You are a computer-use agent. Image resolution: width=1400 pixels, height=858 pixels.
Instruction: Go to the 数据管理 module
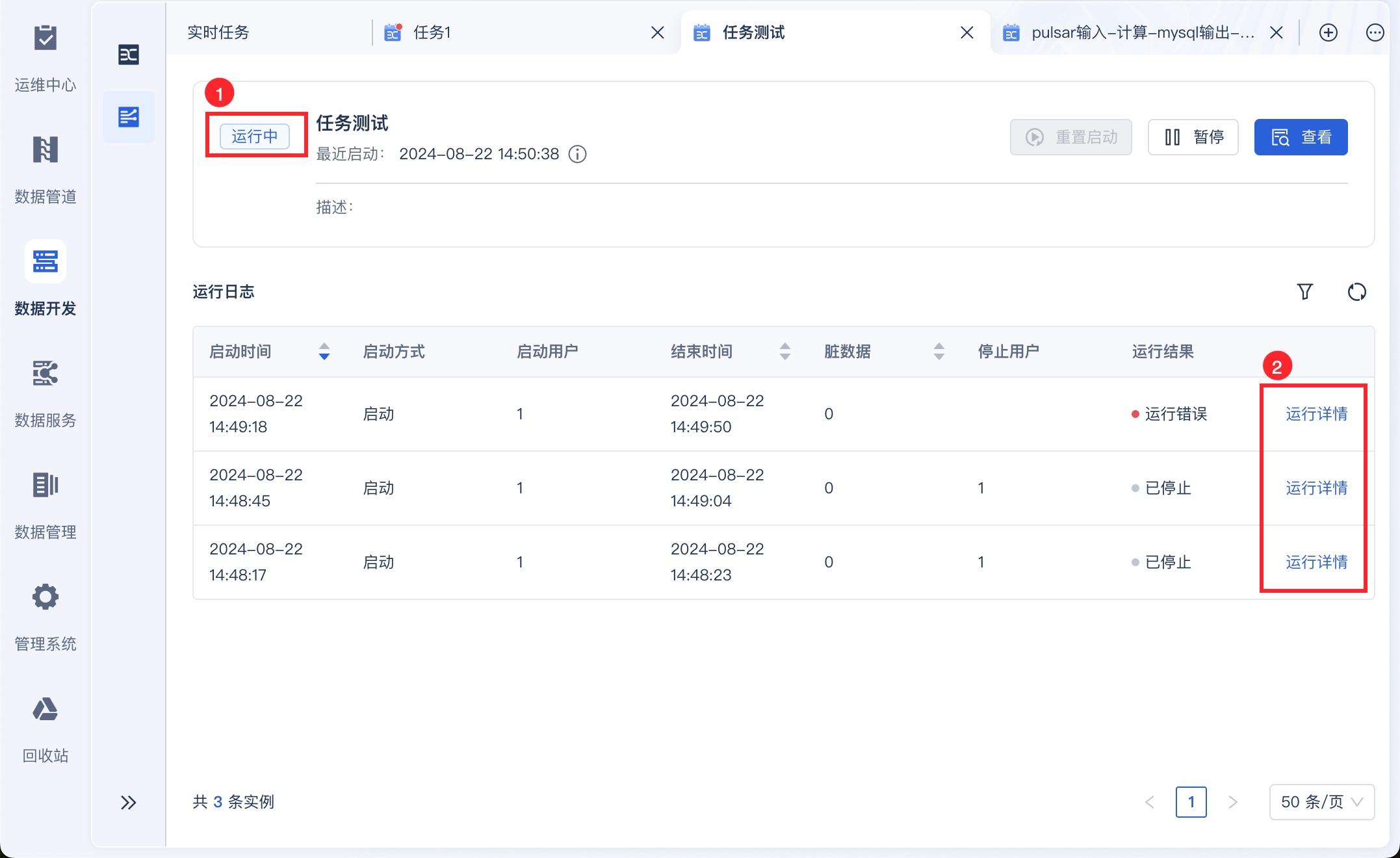tap(45, 486)
